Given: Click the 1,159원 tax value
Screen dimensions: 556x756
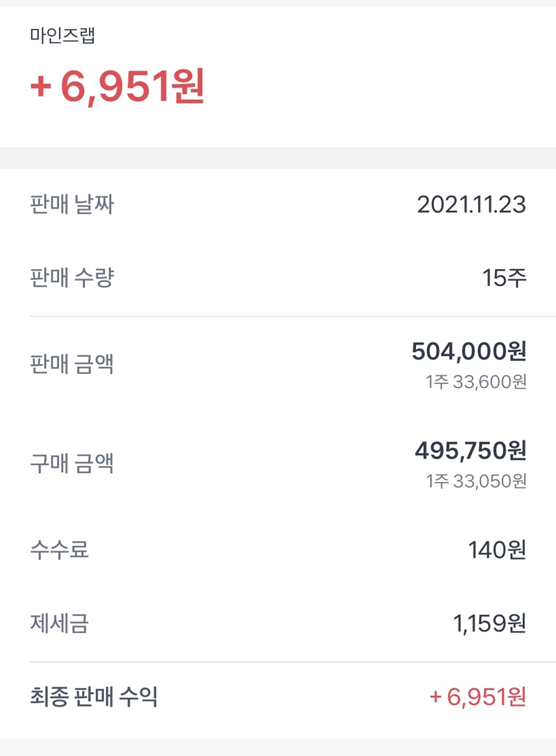Looking at the screenshot, I should [x=489, y=623].
